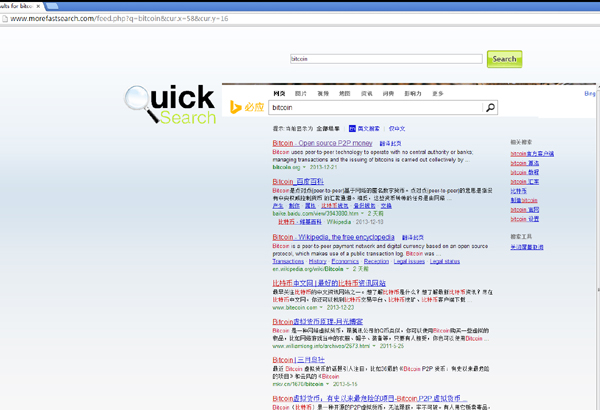Open Bitcoin虚拟货币原理-月光博客 result
Viewport: 600px width, 410px height.
tap(318, 322)
